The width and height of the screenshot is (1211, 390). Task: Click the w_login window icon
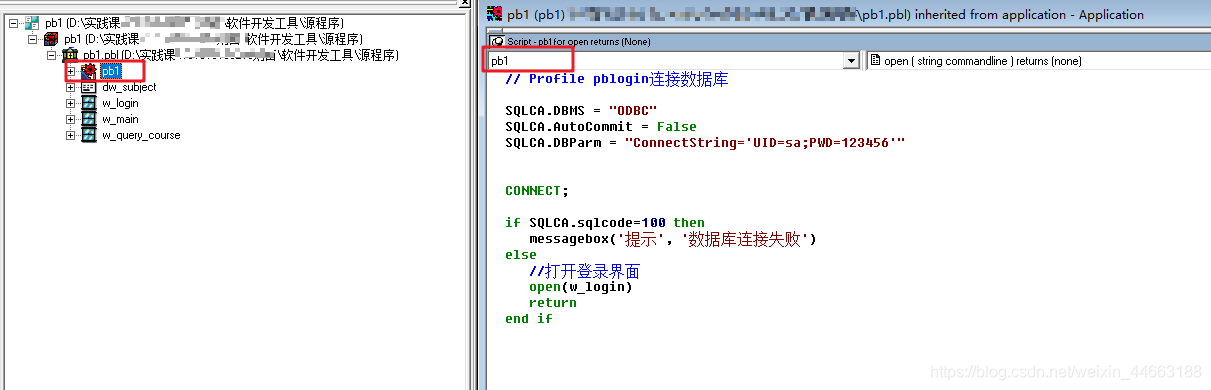coord(89,103)
